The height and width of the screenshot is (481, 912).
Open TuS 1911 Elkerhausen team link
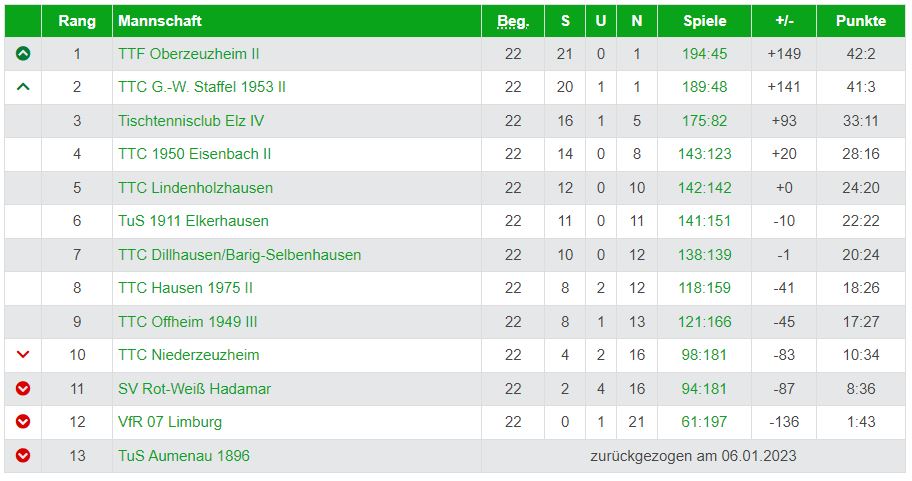[193, 221]
